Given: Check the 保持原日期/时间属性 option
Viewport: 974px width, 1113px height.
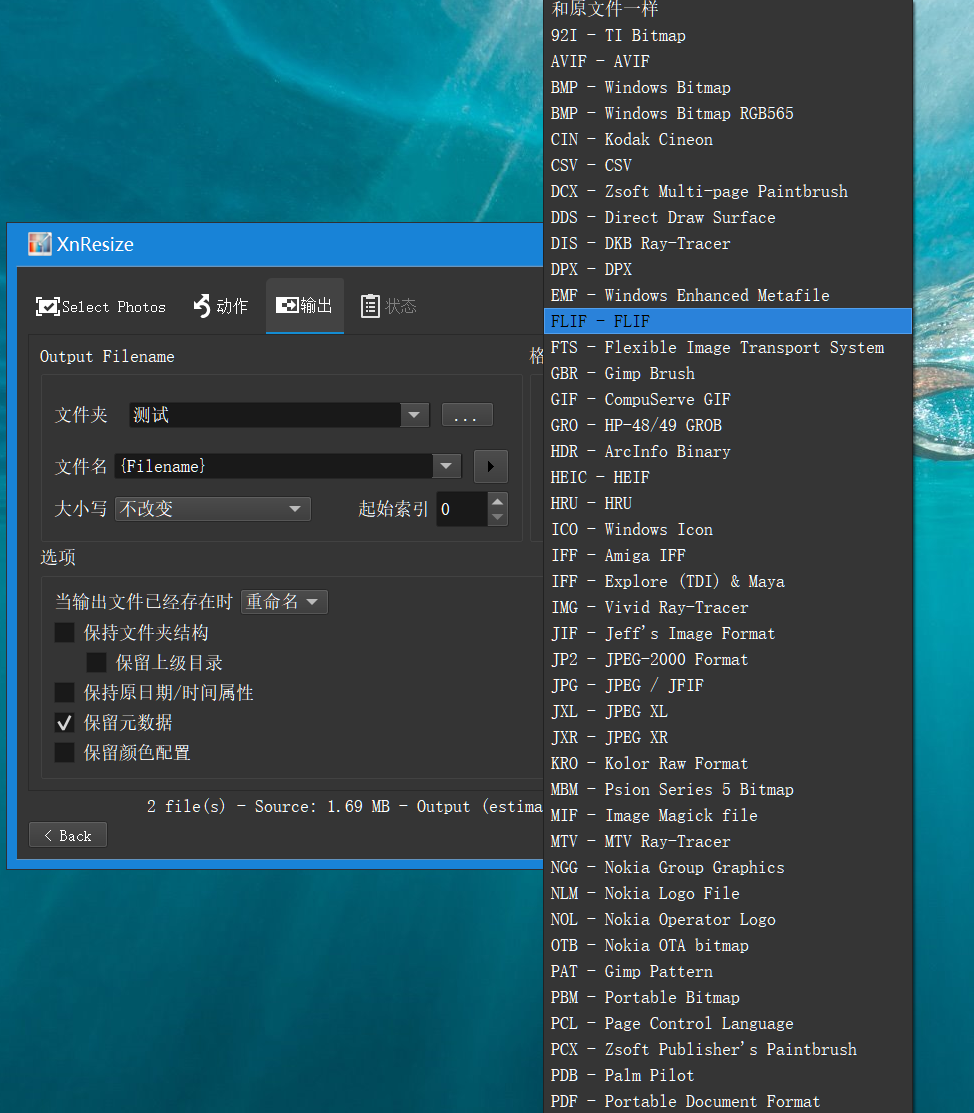Looking at the screenshot, I should [65, 693].
